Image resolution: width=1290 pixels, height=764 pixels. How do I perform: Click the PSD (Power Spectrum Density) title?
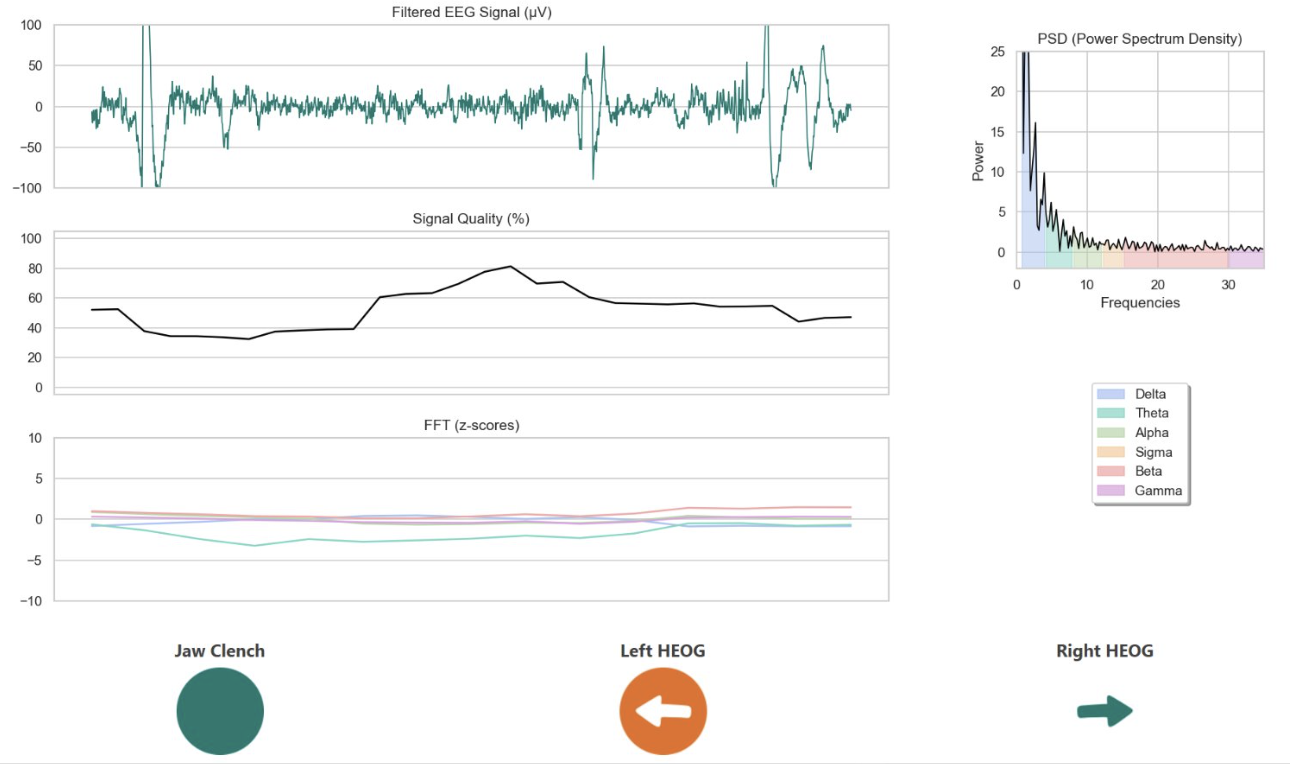pyautogui.click(x=1140, y=39)
